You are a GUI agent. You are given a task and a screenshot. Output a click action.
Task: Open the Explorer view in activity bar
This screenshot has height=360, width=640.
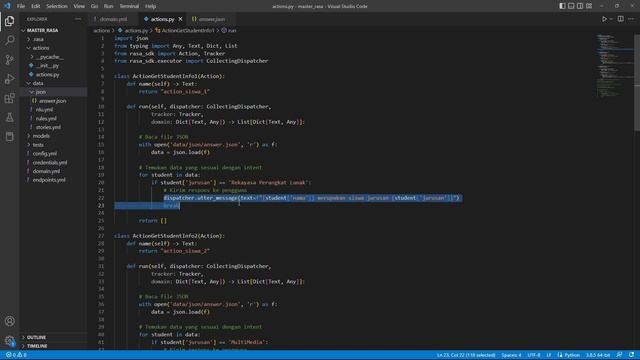click(9, 21)
